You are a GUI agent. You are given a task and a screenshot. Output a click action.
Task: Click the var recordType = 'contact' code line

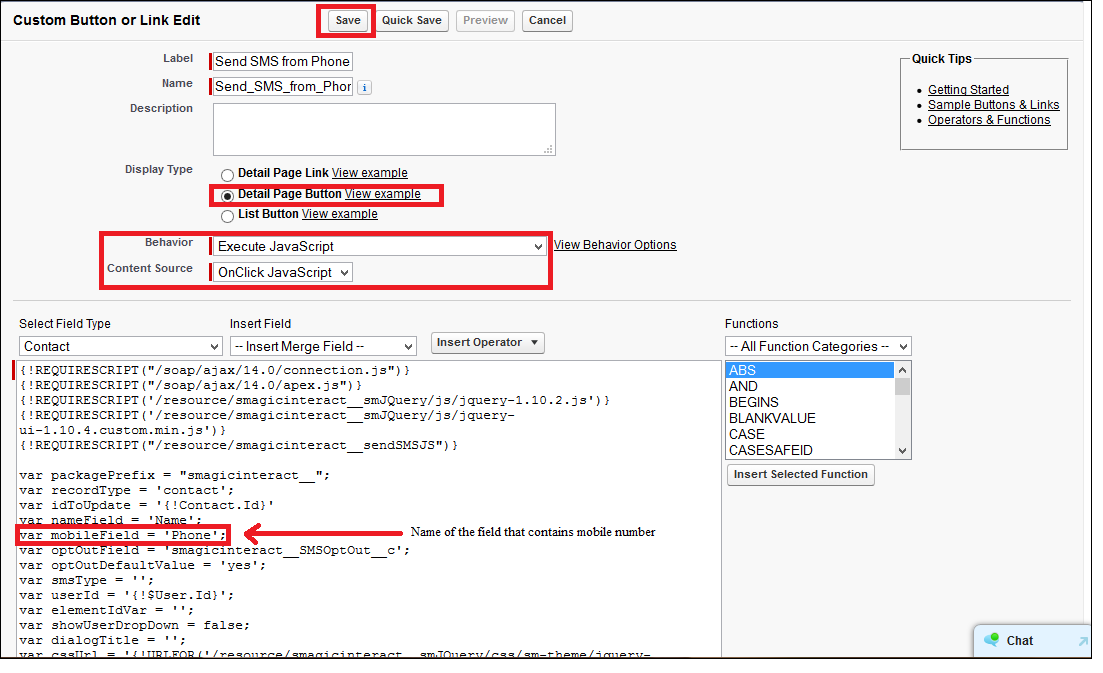point(127,490)
